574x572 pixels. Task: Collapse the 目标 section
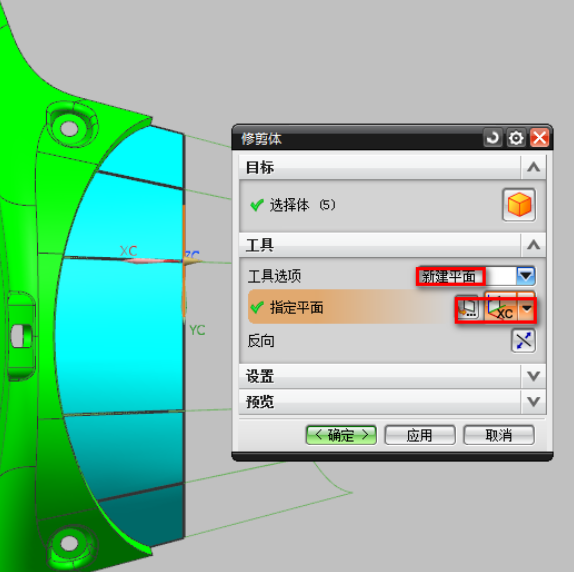533,167
